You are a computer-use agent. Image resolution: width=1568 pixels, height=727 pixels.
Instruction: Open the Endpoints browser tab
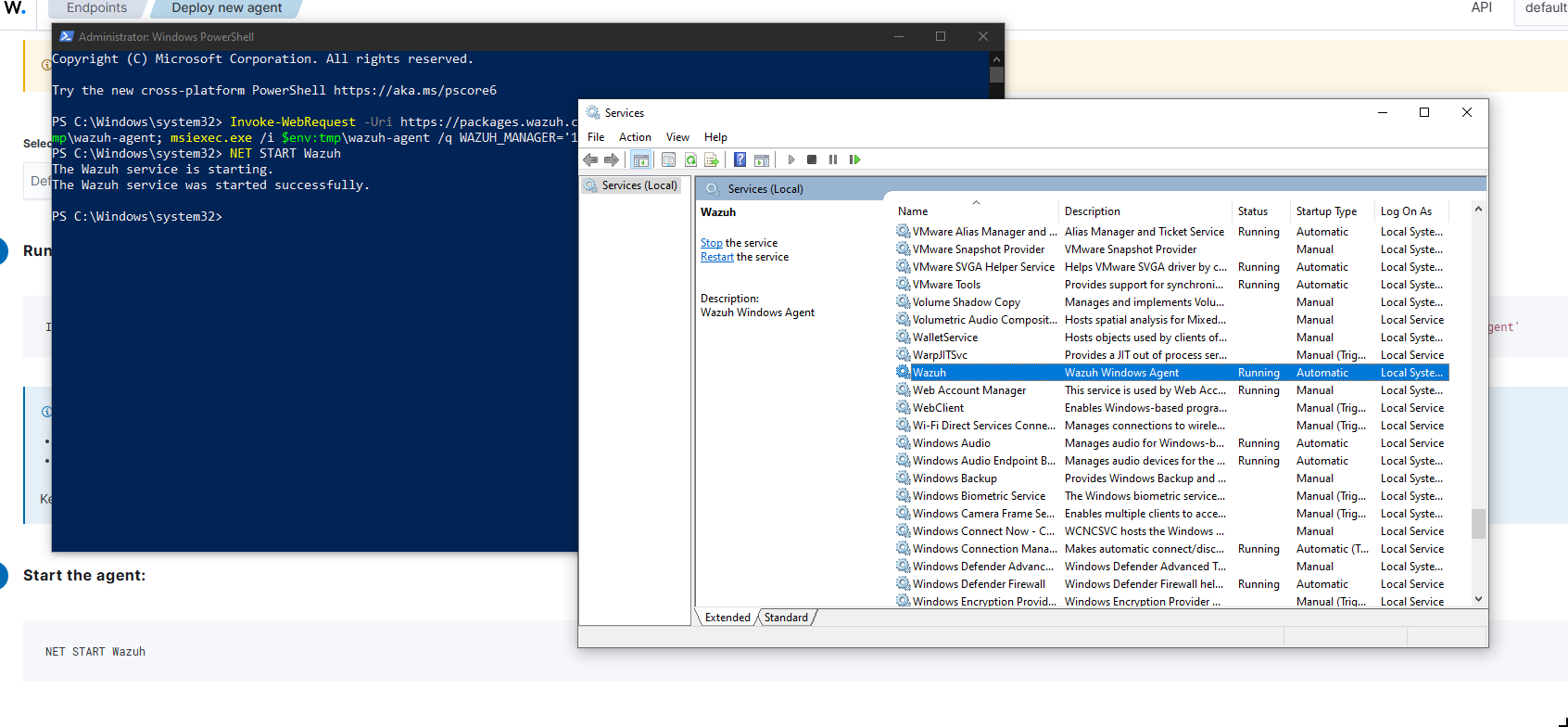[96, 8]
